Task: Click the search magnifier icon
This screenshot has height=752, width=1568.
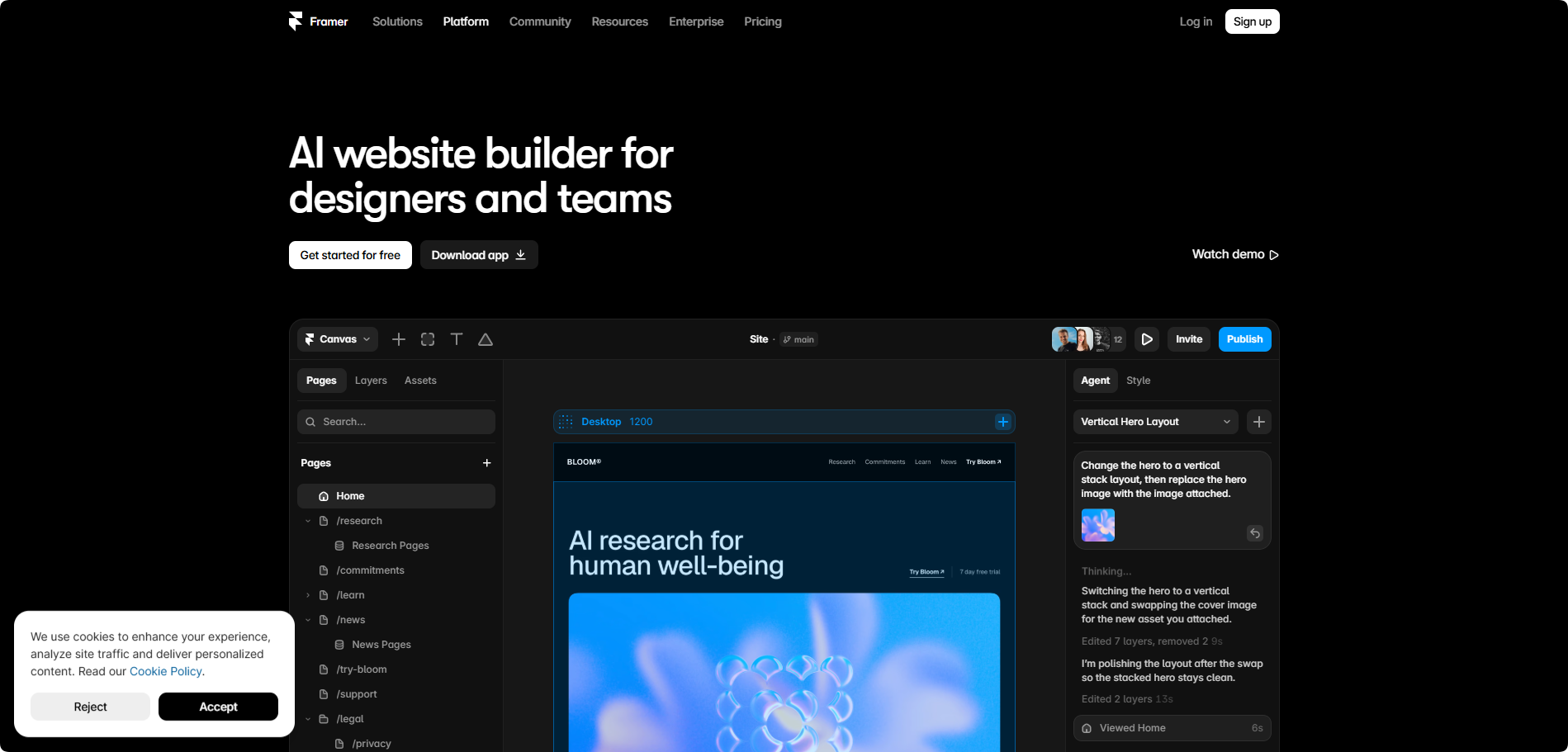Action: pos(310,422)
